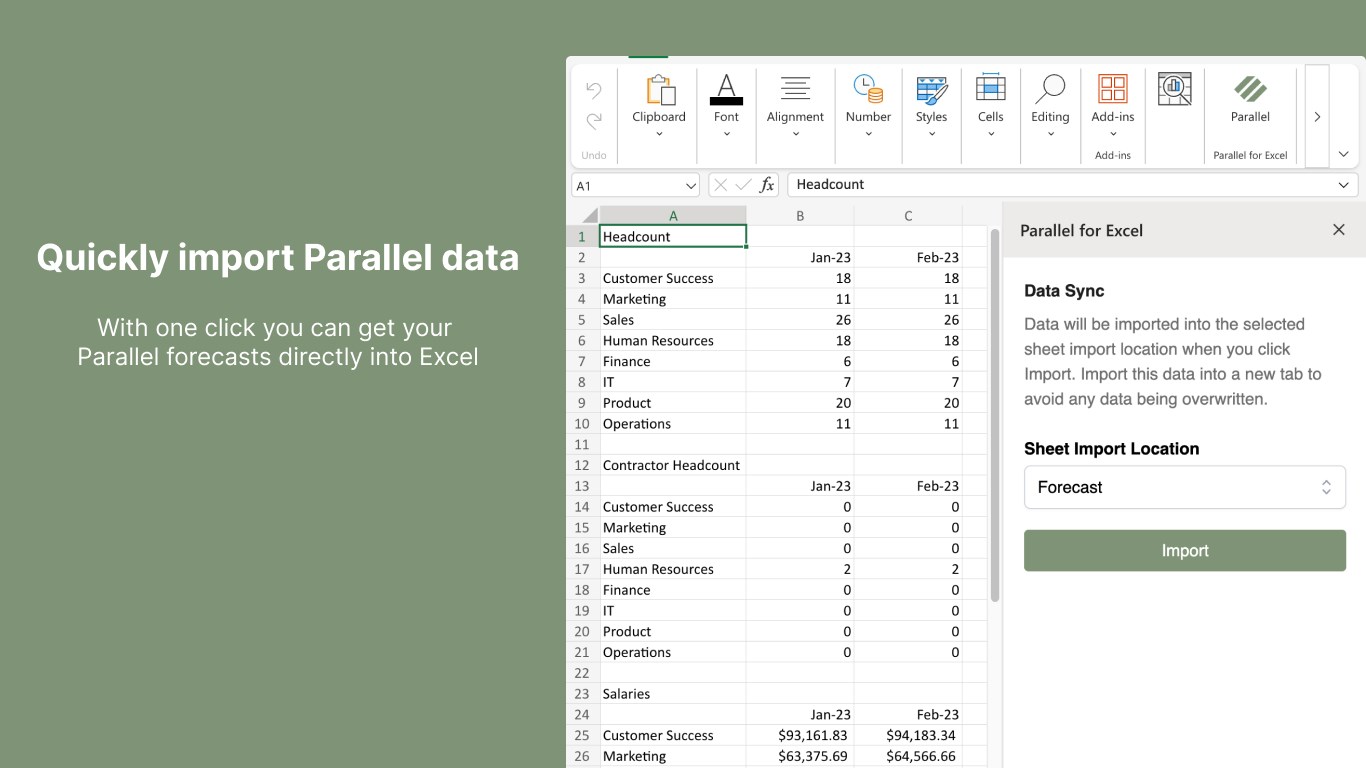Open the Styles ribbon group
The width and height of the screenshot is (1366, 768).
click(x=931, y=107)
